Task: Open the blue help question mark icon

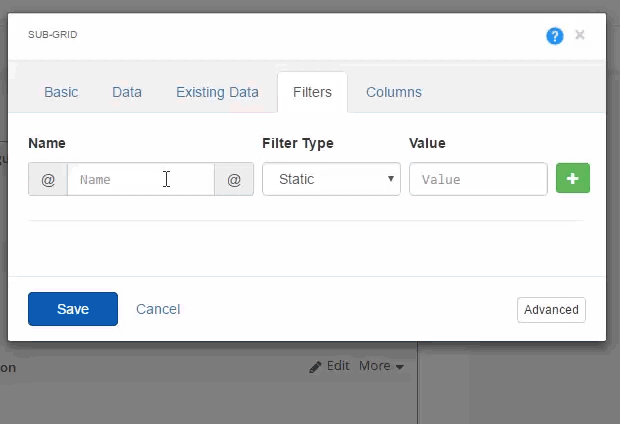Action: [554, 36]
